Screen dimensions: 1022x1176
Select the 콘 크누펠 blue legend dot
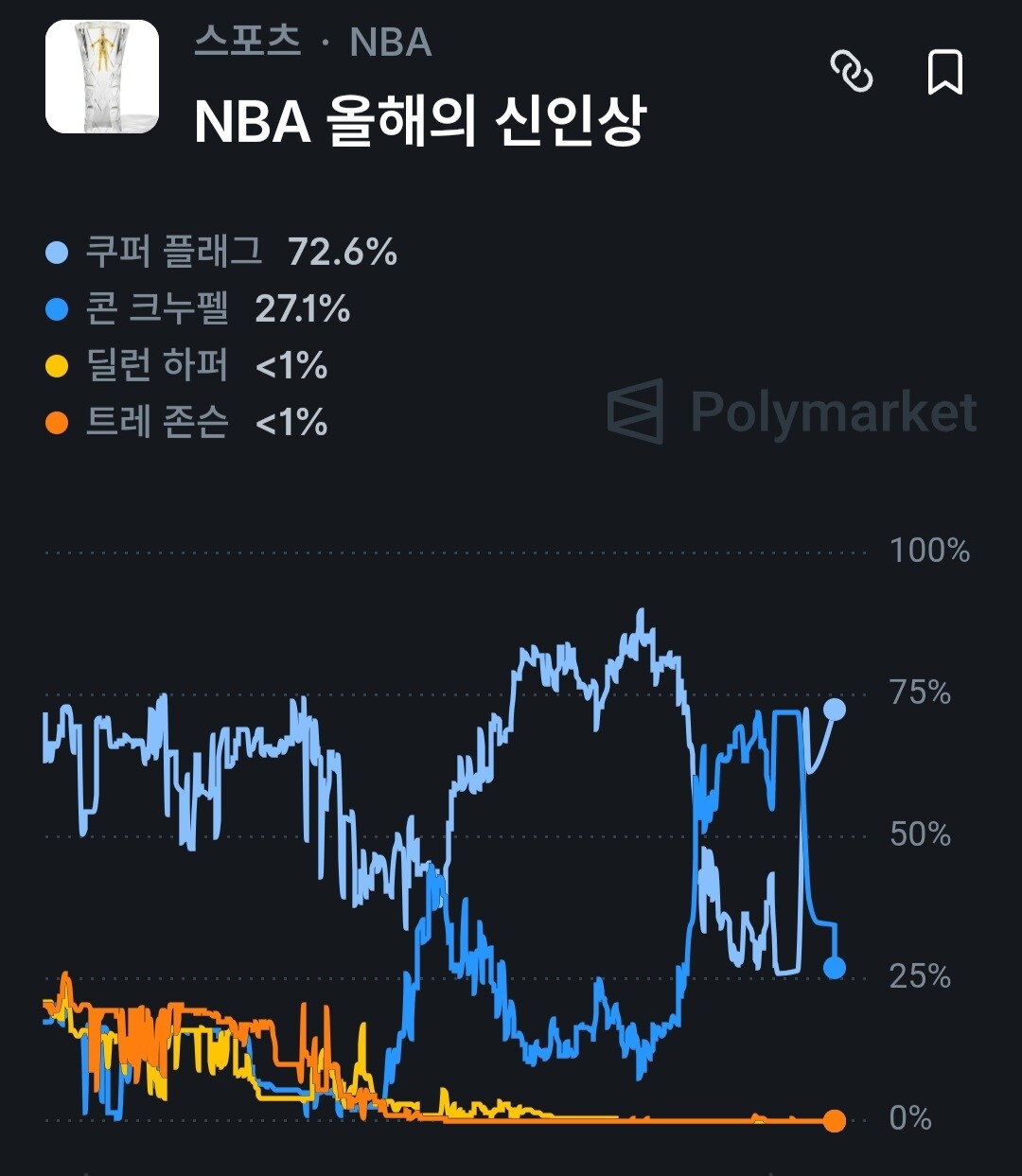click(57, 309)
